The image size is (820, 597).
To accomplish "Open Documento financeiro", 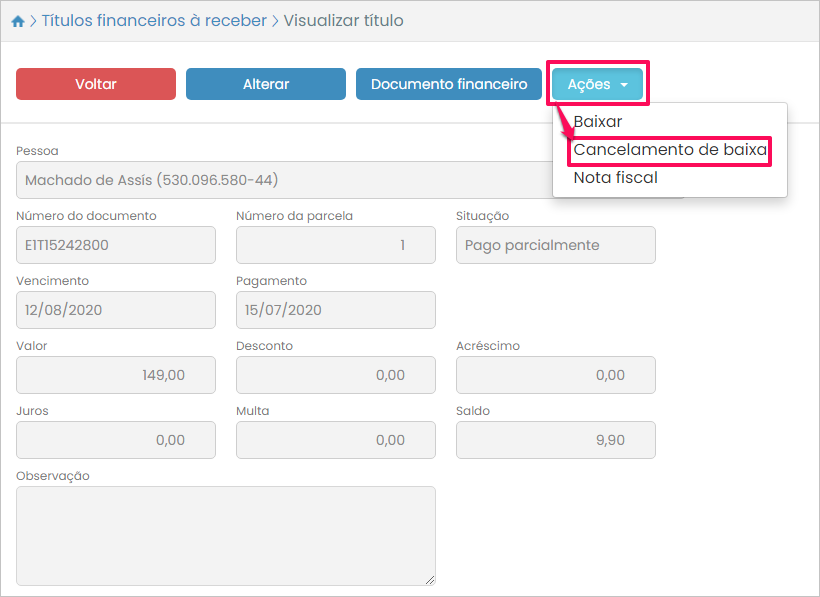I will click(449, 84).
